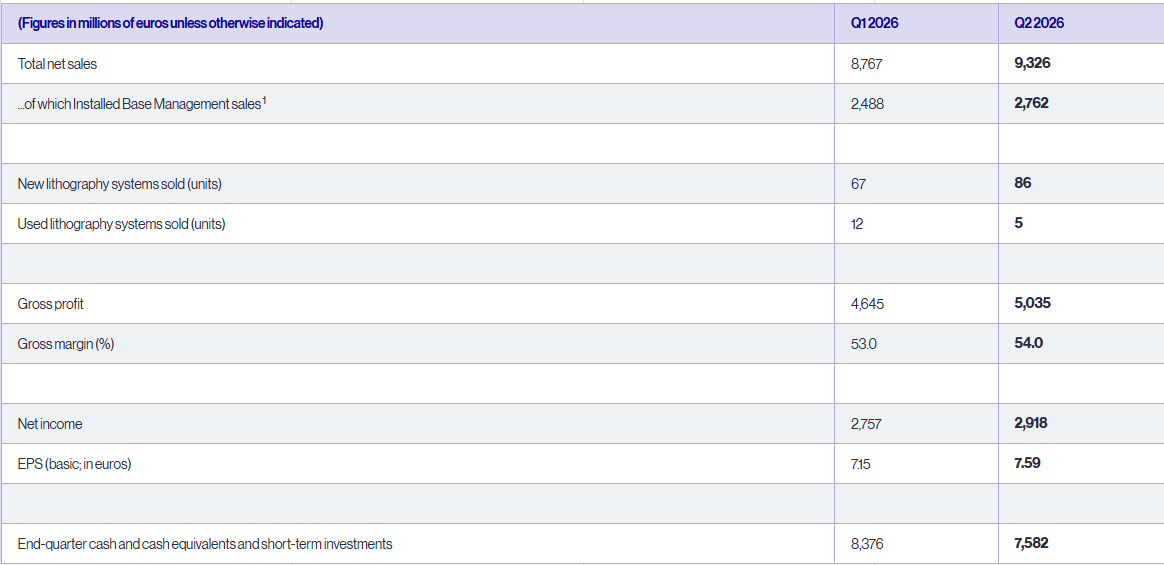Select the Net income row label

[50, 425]
